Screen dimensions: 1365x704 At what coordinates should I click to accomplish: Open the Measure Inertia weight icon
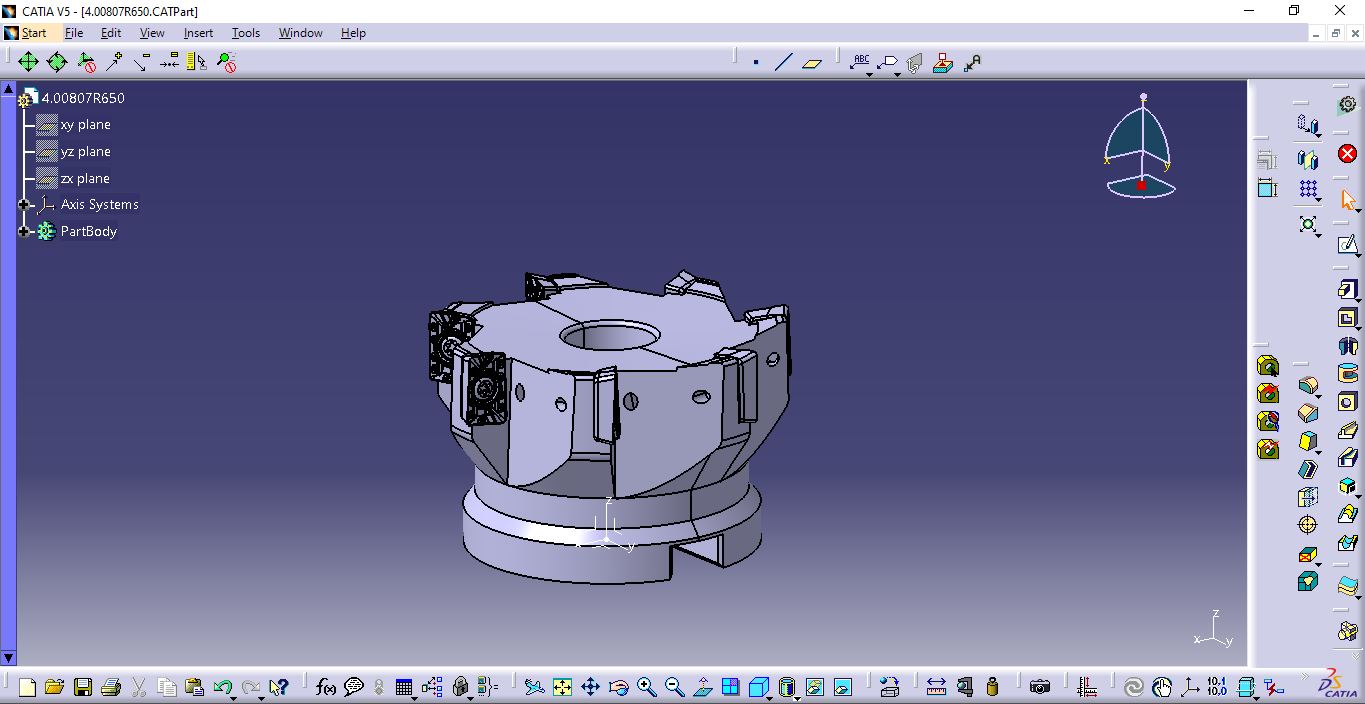pyautogui.click(x=992, y=687)
